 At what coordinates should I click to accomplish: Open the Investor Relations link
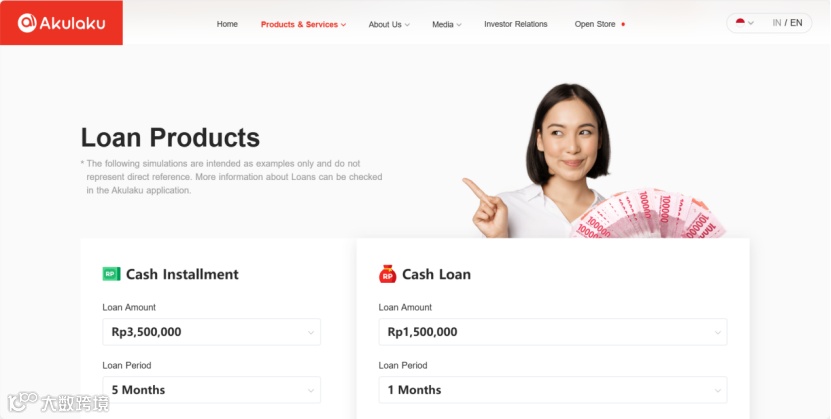coord(516,24)
